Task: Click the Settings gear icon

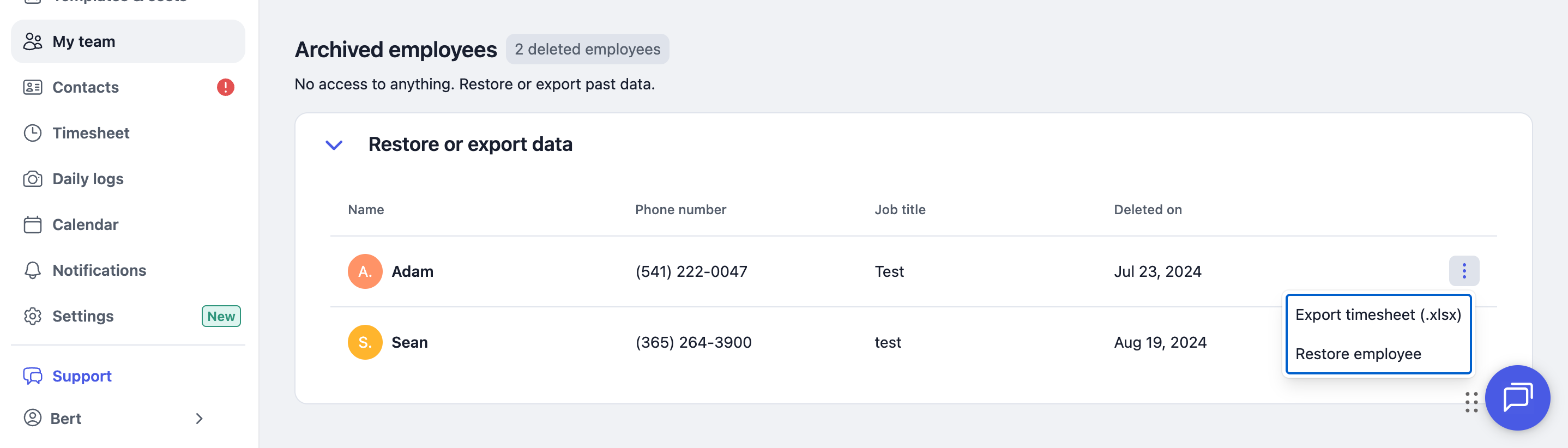Action: point(32,316)
